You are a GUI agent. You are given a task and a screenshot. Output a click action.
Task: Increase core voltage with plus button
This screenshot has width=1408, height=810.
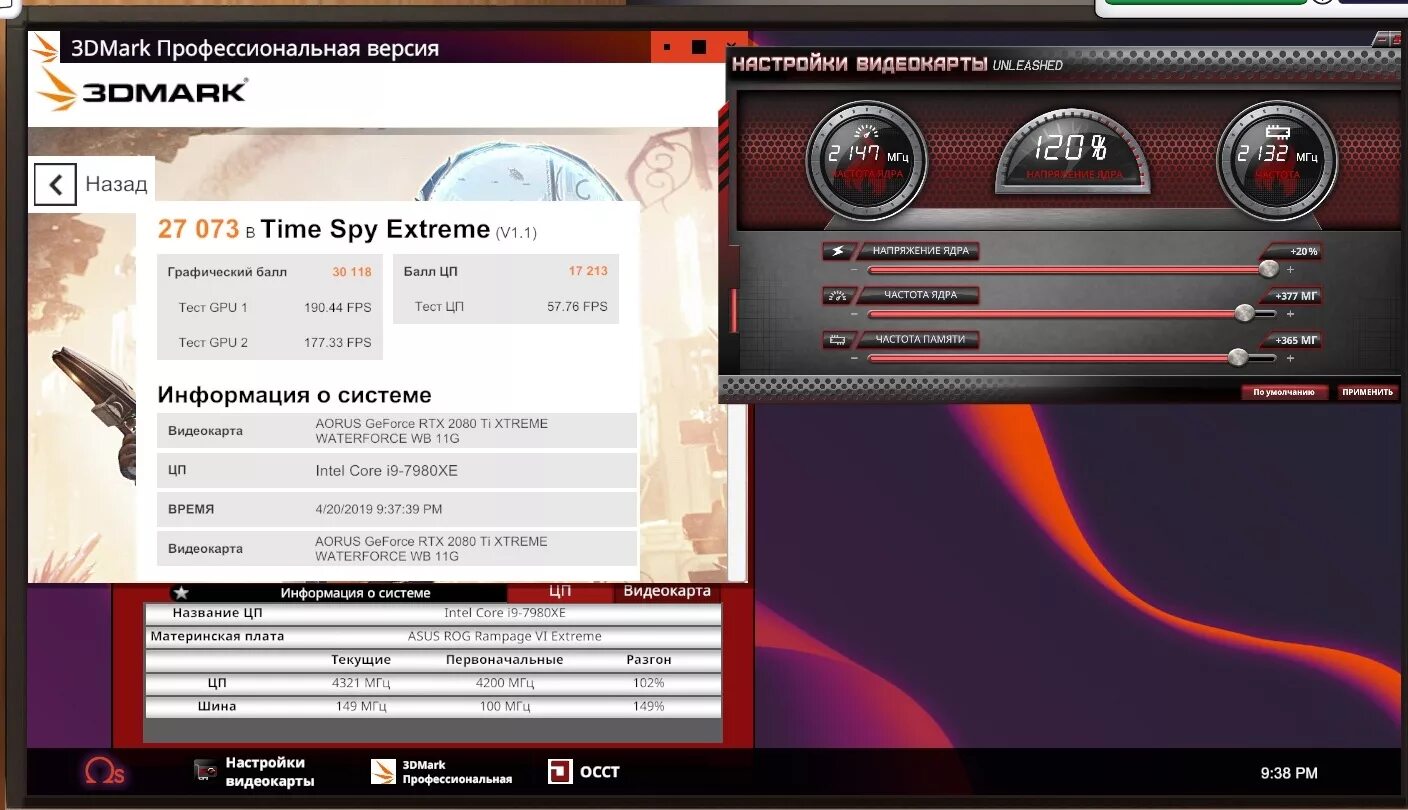[1290, 270]
